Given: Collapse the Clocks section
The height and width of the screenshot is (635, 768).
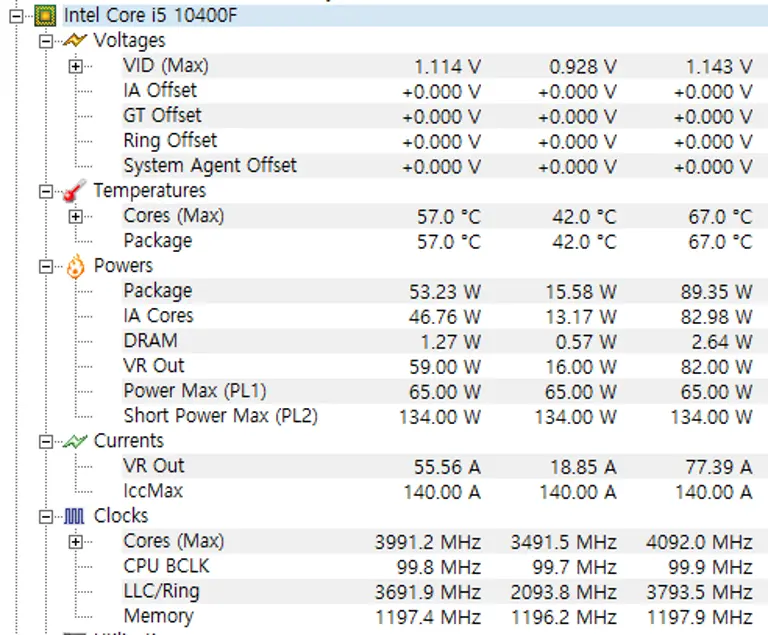Looking at the screenshot, I should [46, 516].
